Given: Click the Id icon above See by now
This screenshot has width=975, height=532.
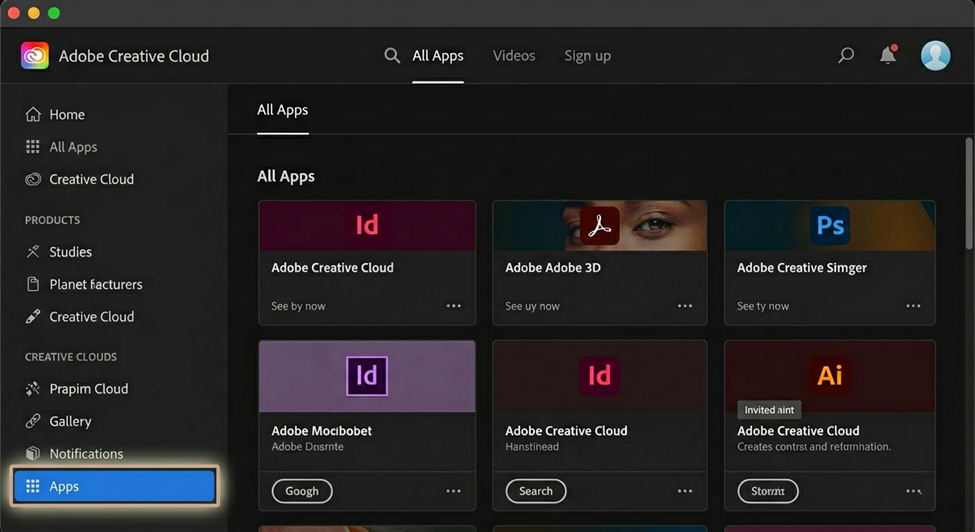Looking at the screenshot, I should 367,225.
